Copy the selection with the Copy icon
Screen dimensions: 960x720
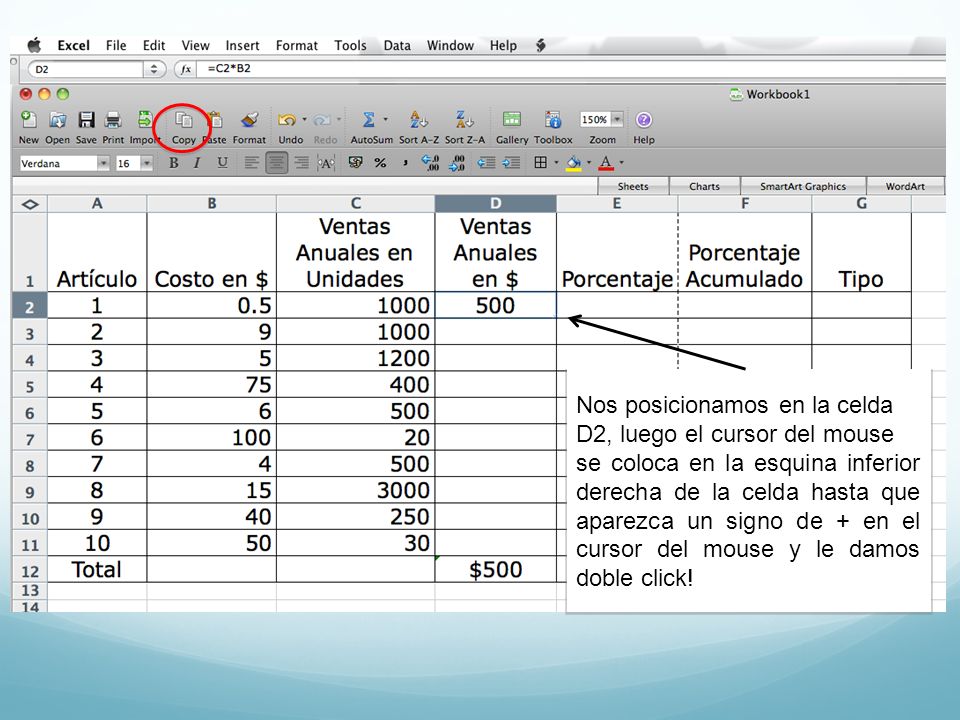click(183, 120)
